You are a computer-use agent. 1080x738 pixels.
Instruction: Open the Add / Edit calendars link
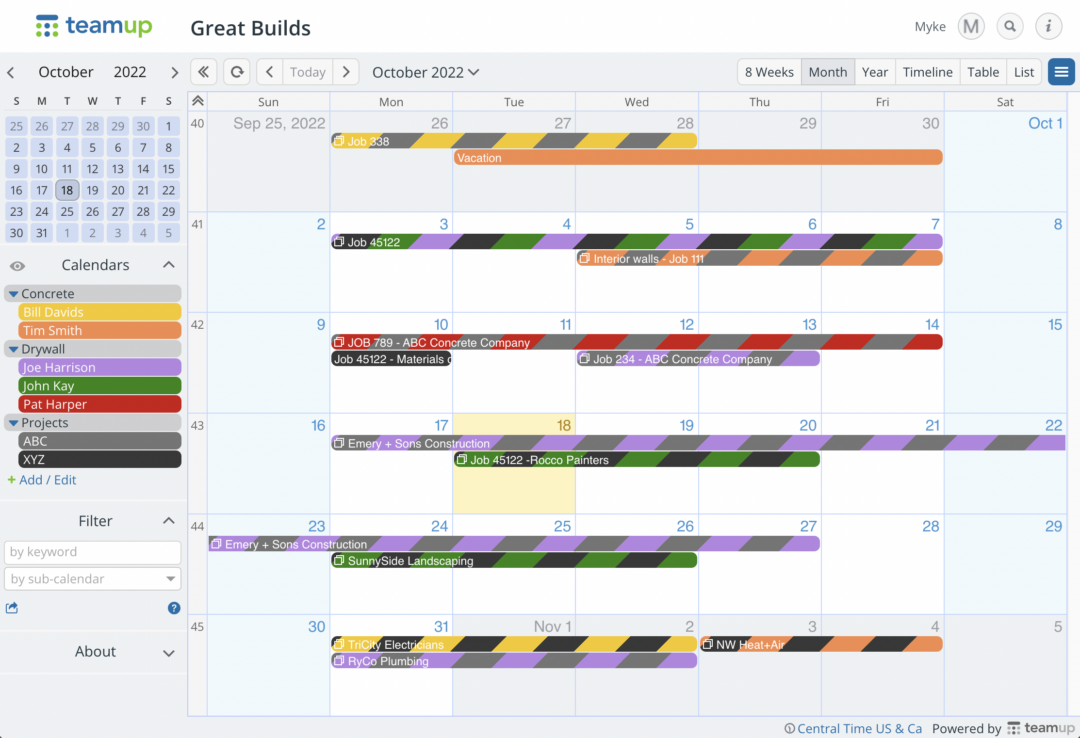42,480
